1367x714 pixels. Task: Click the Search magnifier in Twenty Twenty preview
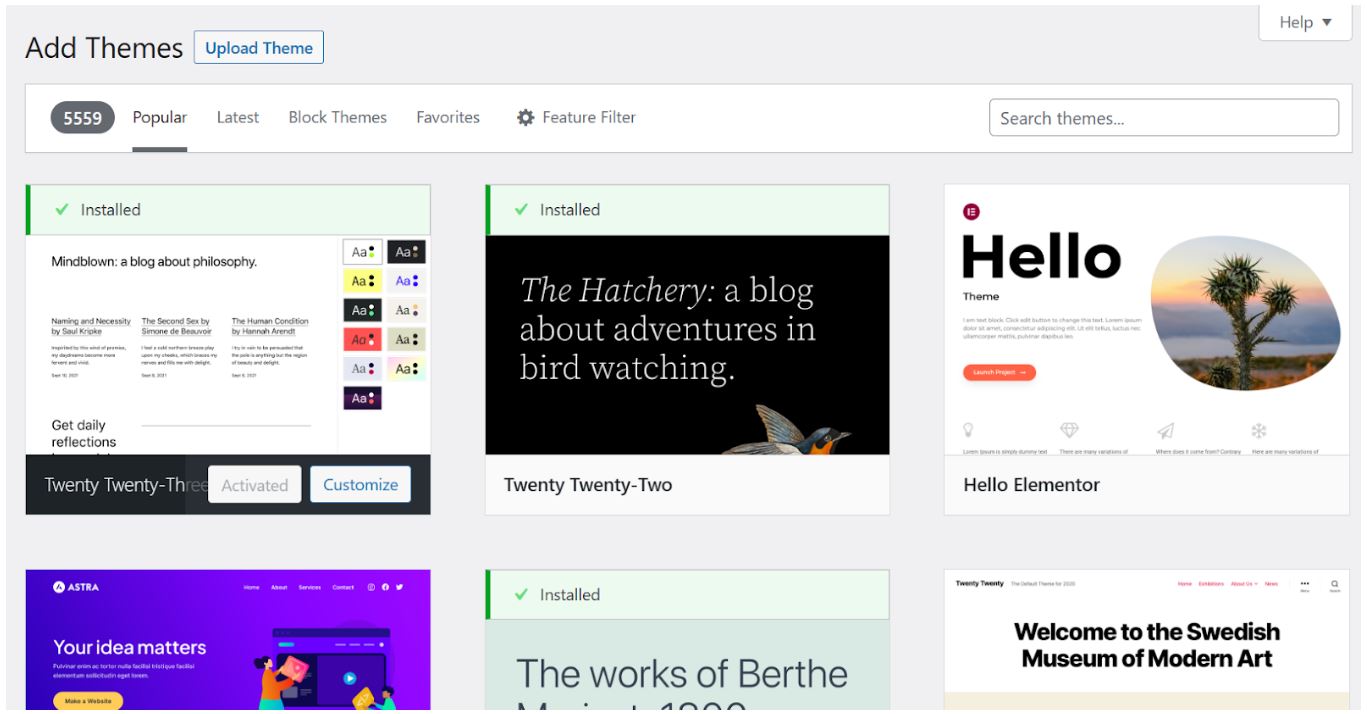1334,583
